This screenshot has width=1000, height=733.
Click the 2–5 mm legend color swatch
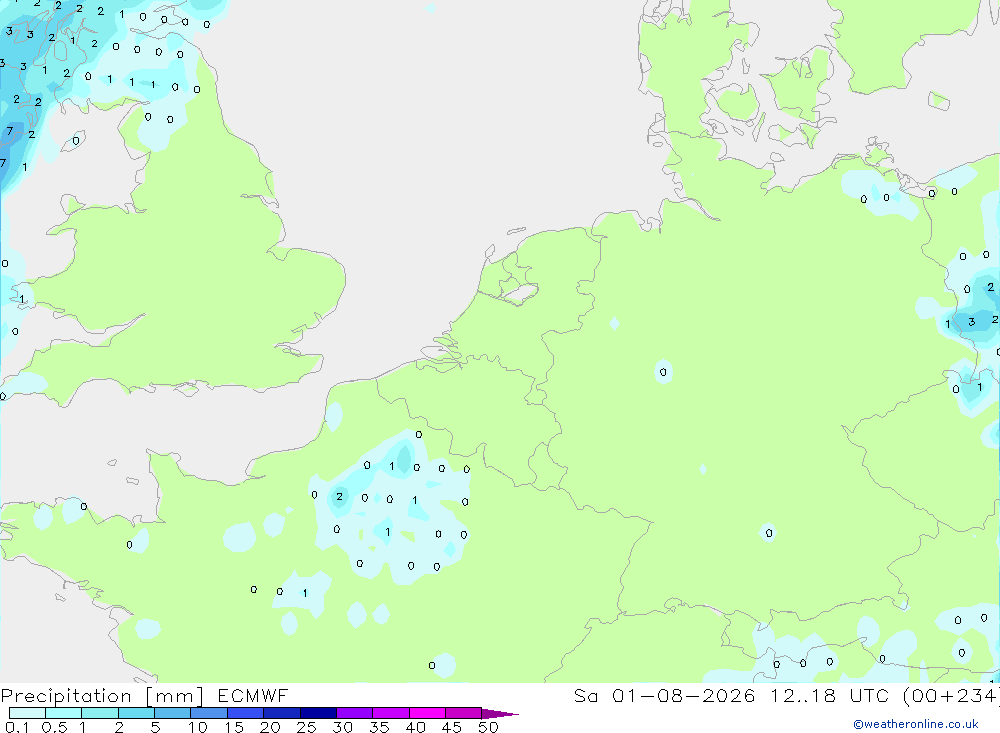click(136, 713)
